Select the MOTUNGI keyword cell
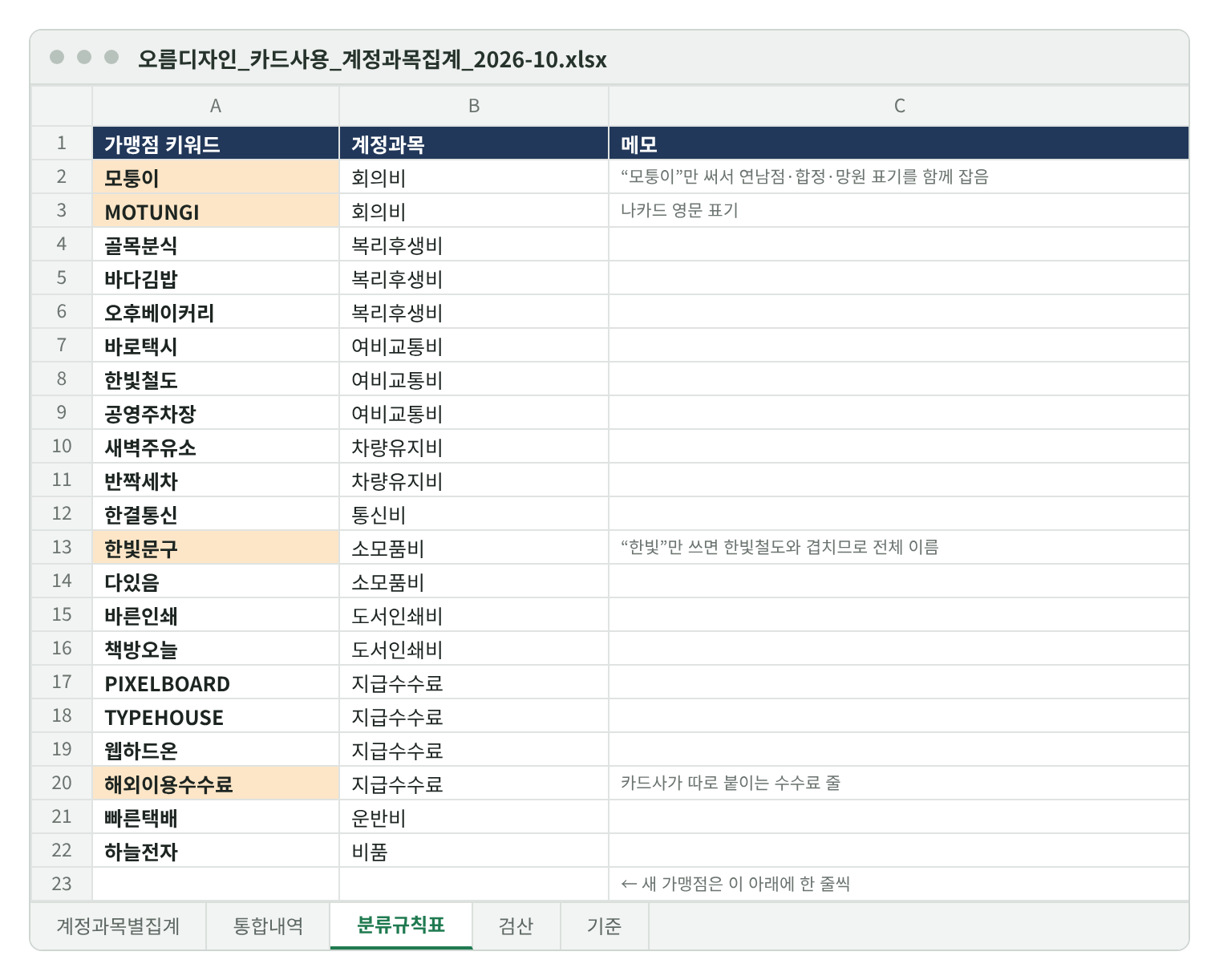Screen dimensions: 1219x980 click(x=216, y=211)
